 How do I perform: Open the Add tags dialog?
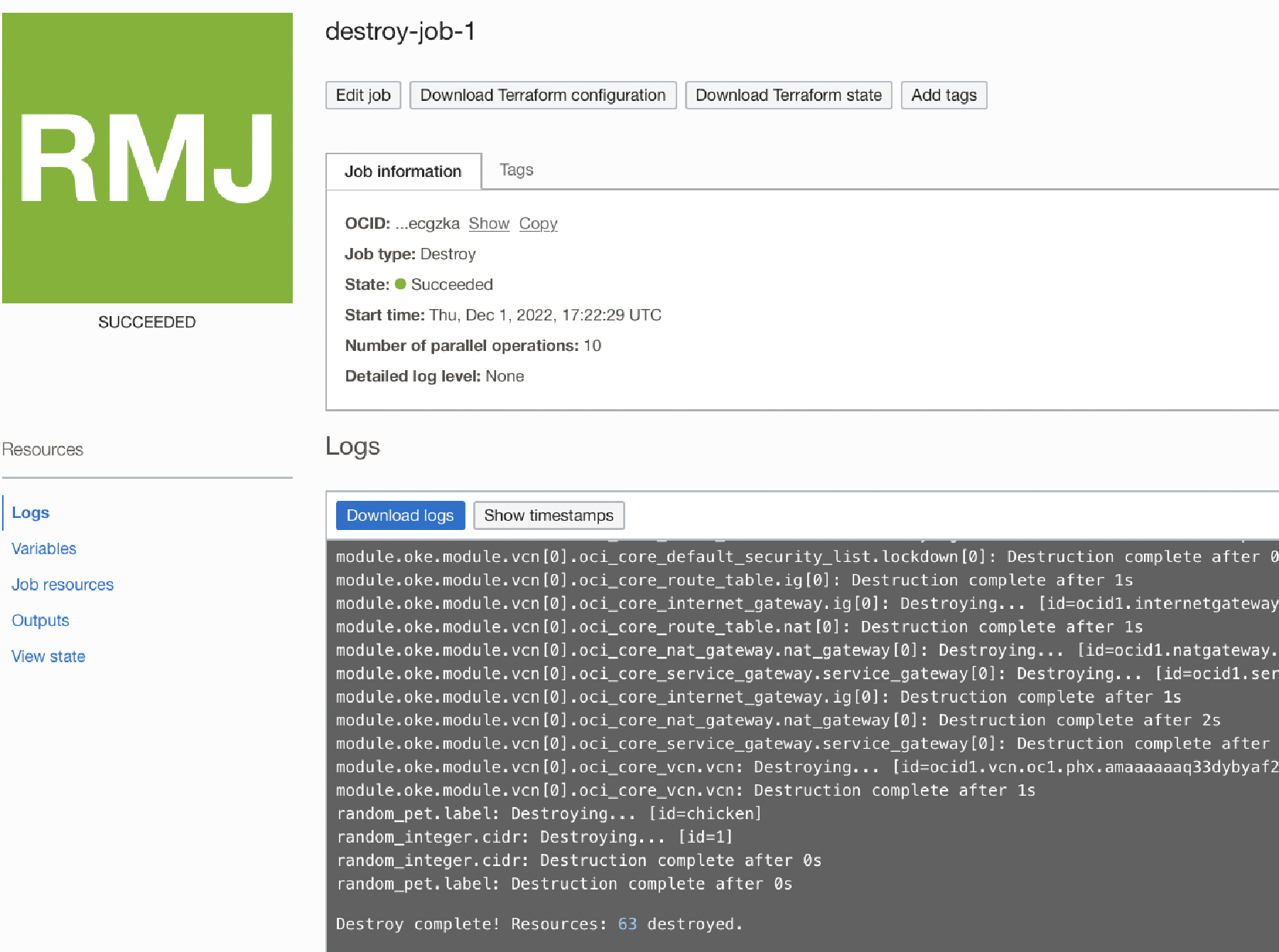(x=944, y=94)
